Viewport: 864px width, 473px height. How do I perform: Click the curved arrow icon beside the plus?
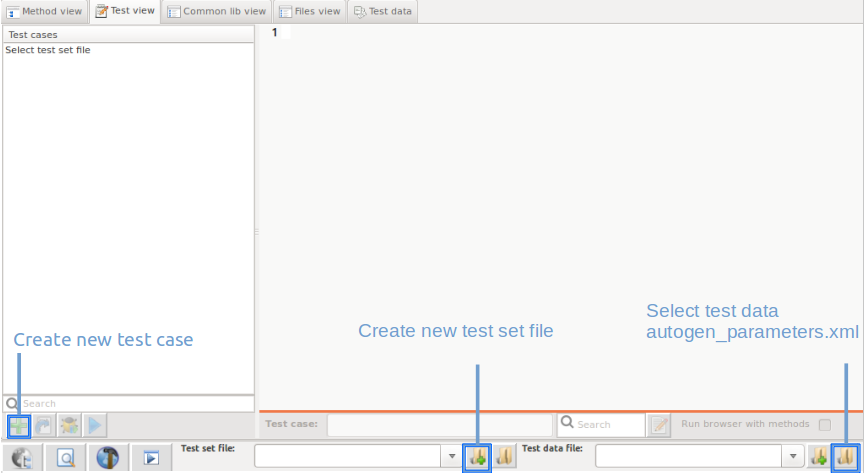point(44,426)
